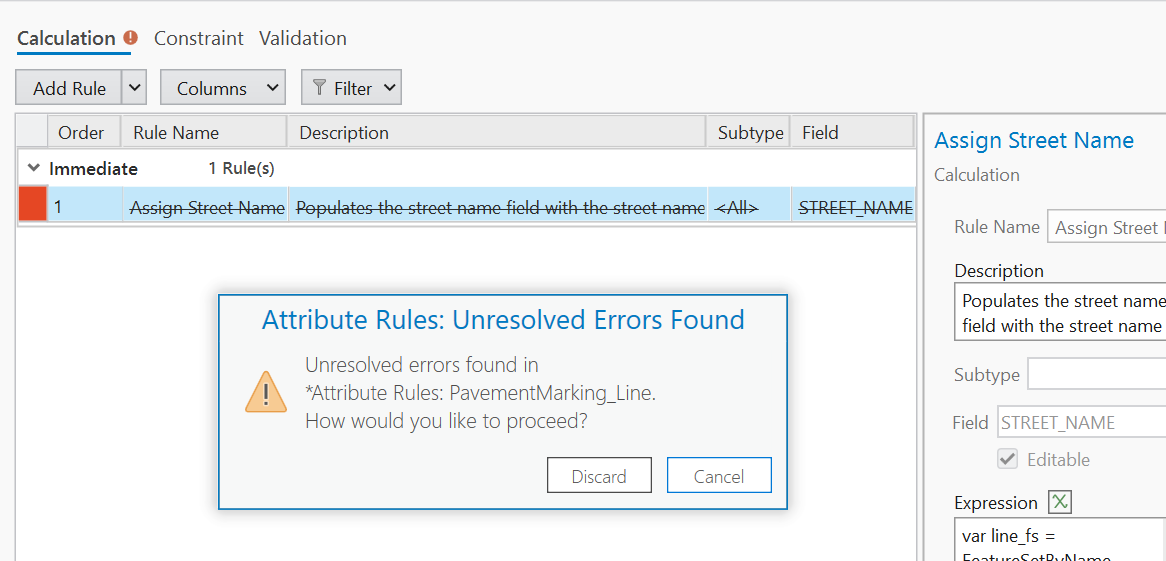Image resolution: width=1166 pixels, height=561 pixels.
Task: Open the Subtype combo box
Action: point(1096,375)
